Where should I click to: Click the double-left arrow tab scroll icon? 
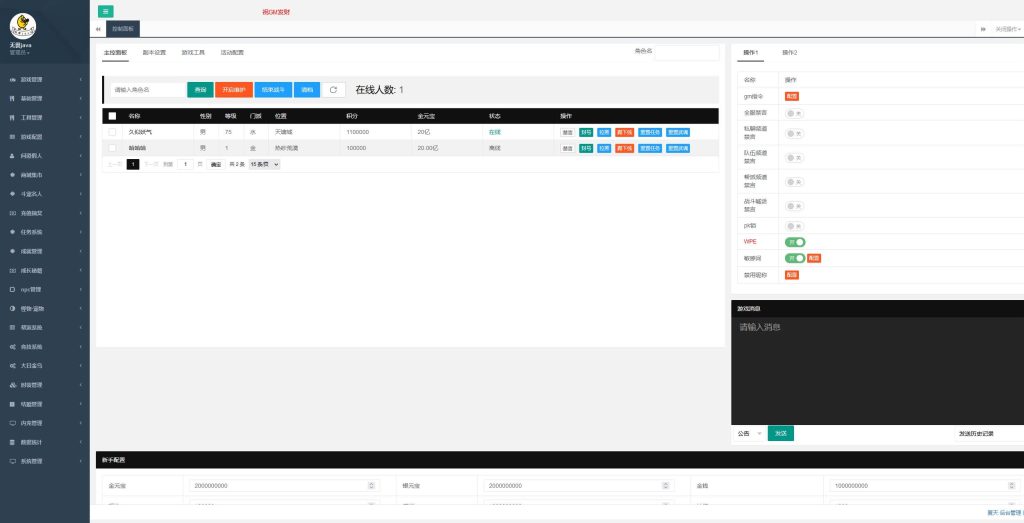[98, 29]
